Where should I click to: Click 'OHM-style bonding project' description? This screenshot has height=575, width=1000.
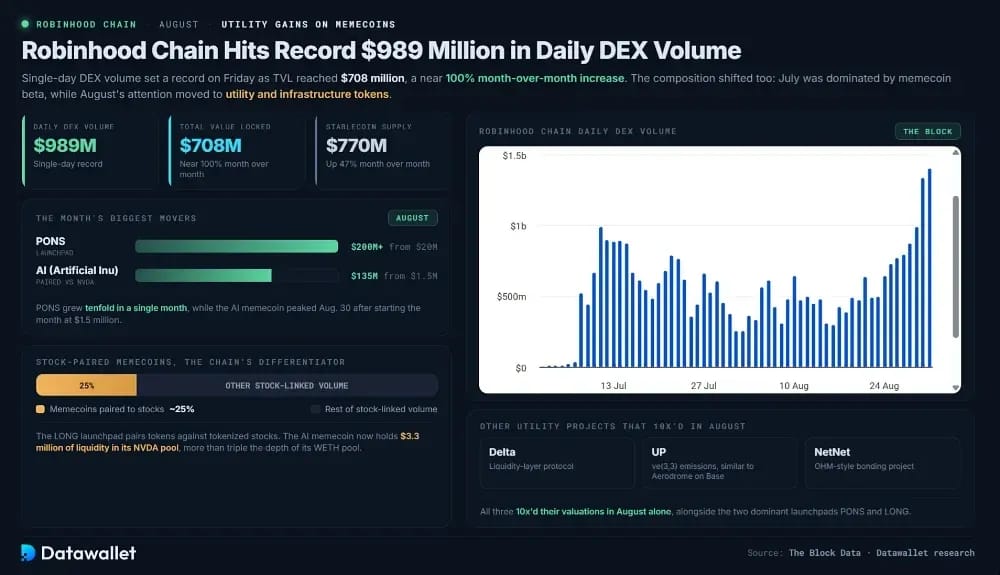click(x=864, y=466)
